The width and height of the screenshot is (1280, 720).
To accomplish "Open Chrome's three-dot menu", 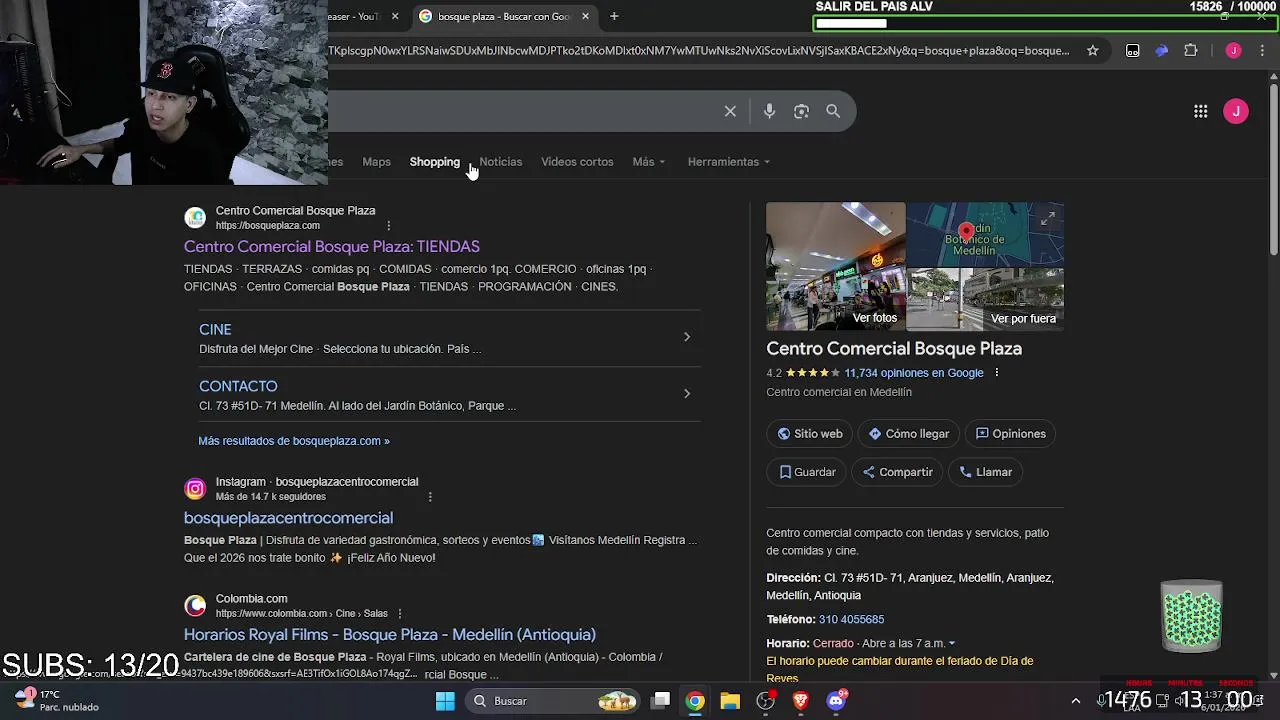I will (1262, 50).
